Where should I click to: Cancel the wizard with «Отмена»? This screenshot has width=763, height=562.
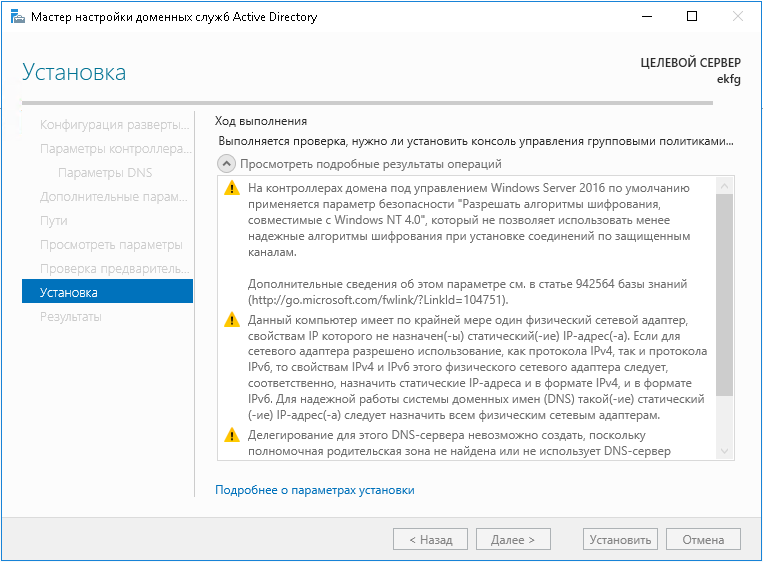click(703, 540)
